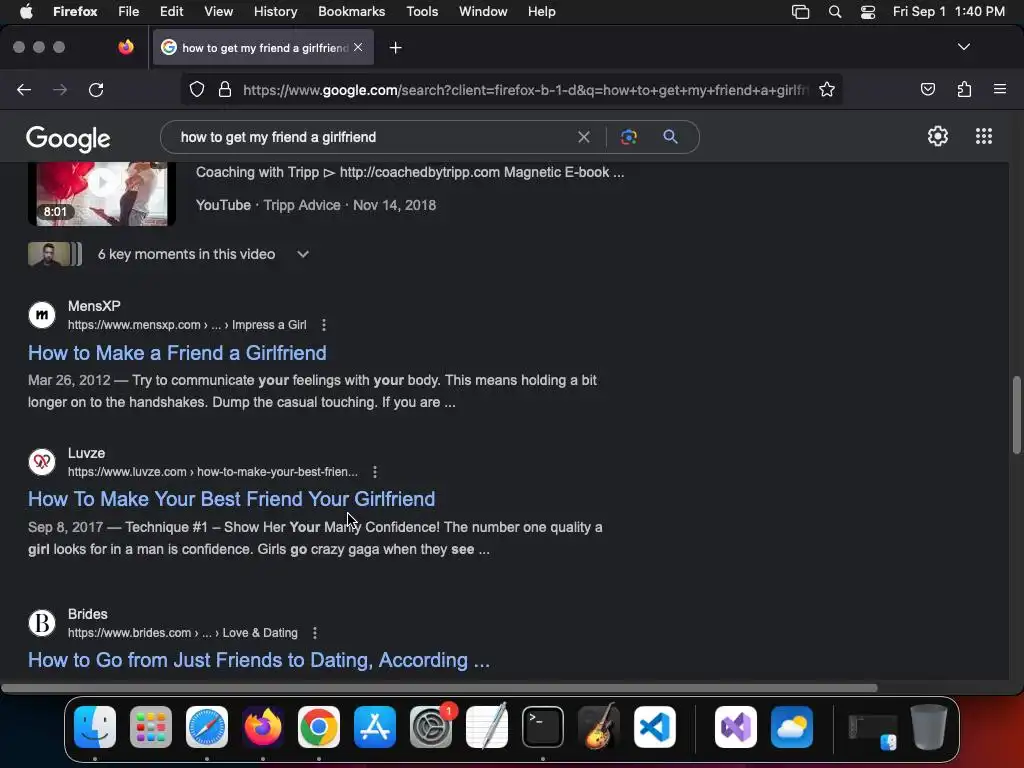Click the mensxp.com breadcrumb URL
Screen dimensions: 1024x768
pyautogui.click(x=187, y=325)
